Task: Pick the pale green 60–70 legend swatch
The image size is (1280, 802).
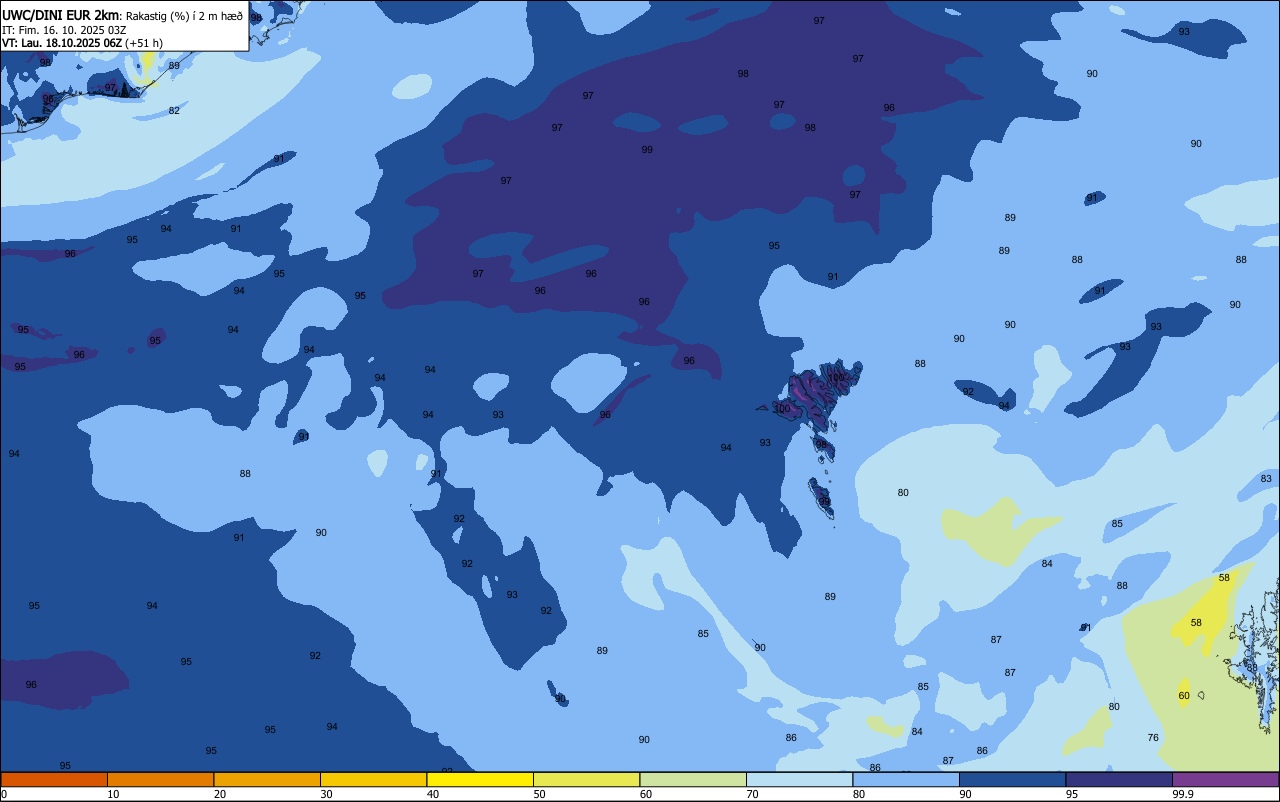Action: [693, 779]
